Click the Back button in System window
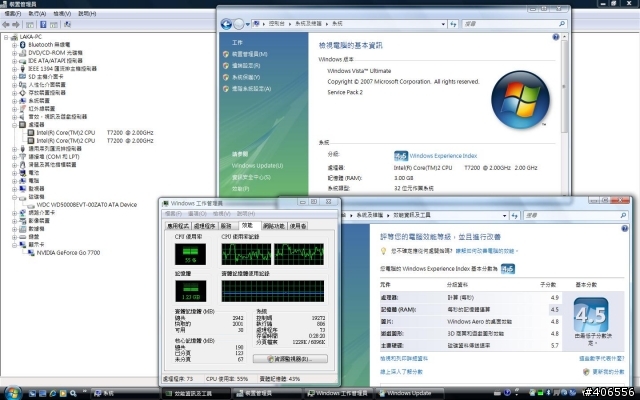Image resolution: width=640 pixels, height=400 pixels. click(226, 24)
